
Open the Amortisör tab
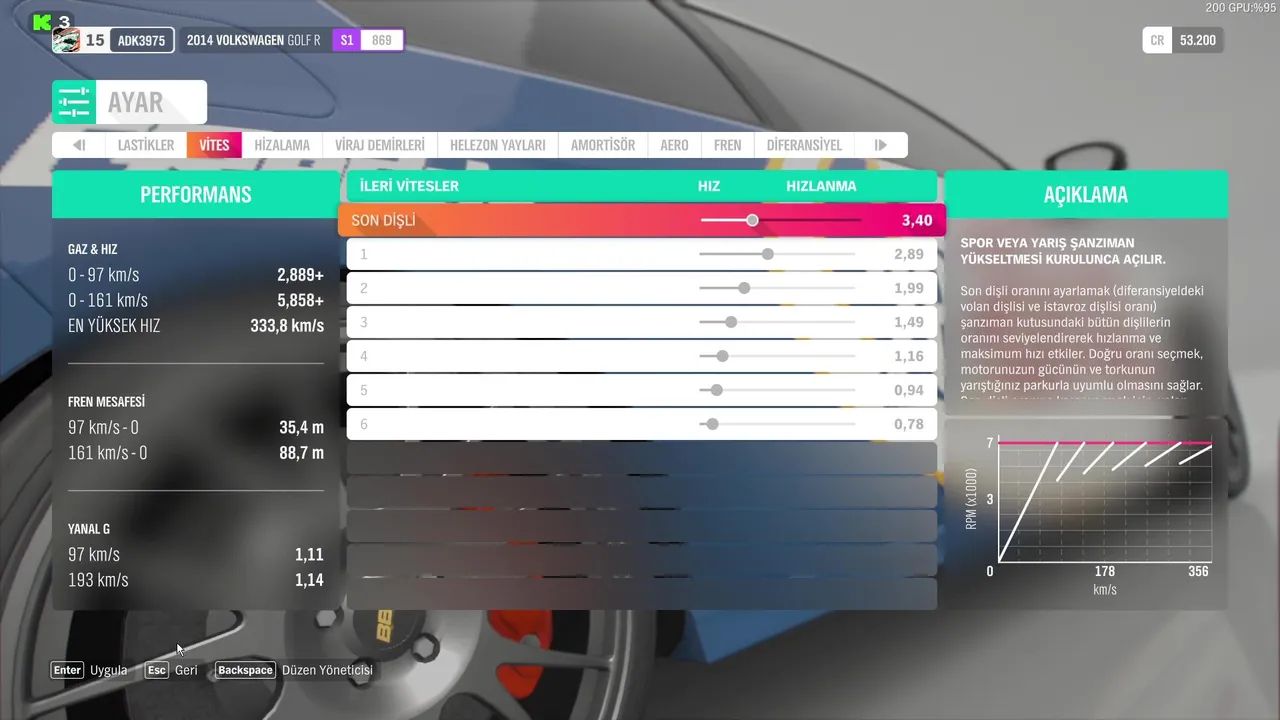pos(603,145)
